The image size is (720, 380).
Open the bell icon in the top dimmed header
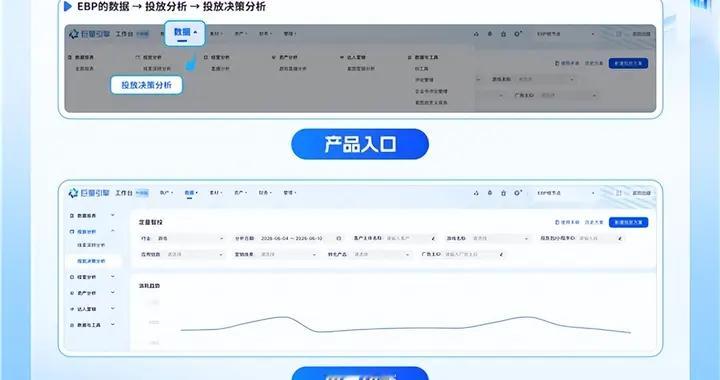click(x=490, y=34)
